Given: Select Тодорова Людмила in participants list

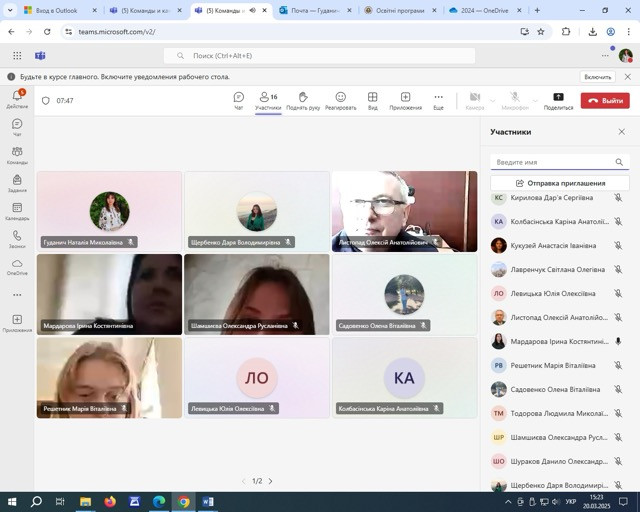Looking at the screenshot, I should pyautogui.click(x=560, y=413).
